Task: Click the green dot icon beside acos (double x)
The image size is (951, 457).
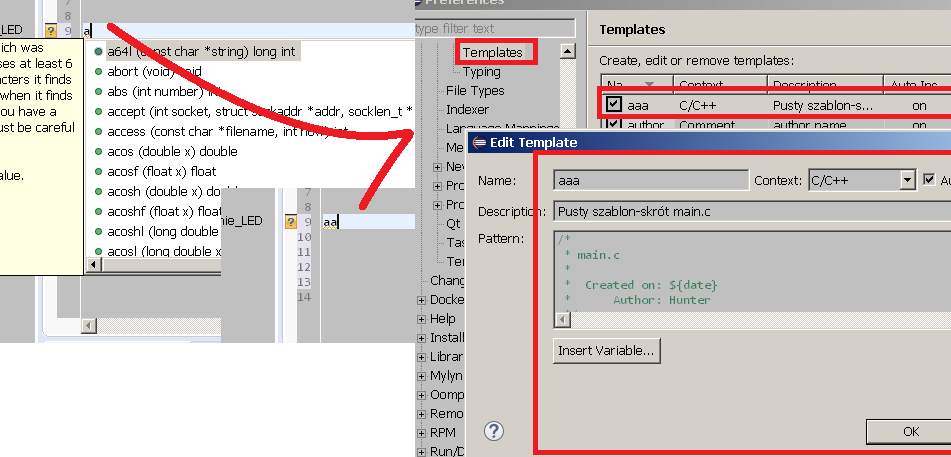Action: 98,152
